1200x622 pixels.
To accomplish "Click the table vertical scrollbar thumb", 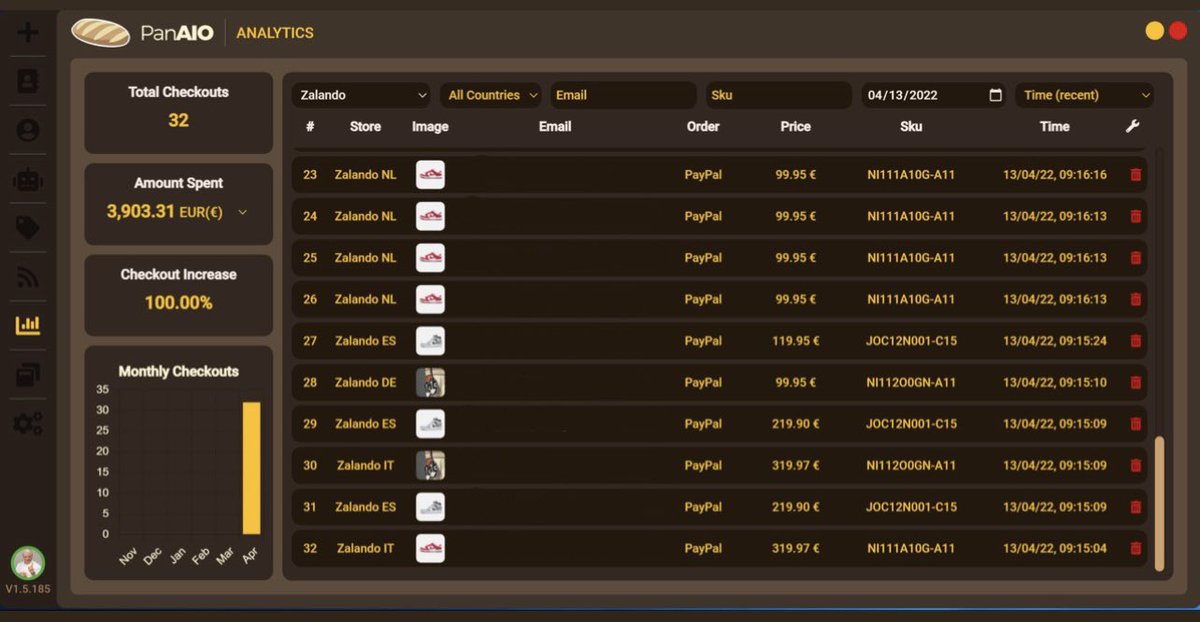I will click(x=1159, y=504).
